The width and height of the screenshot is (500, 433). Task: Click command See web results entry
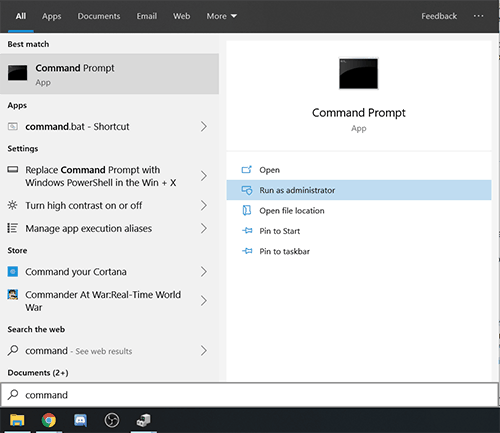click(109, 351)
